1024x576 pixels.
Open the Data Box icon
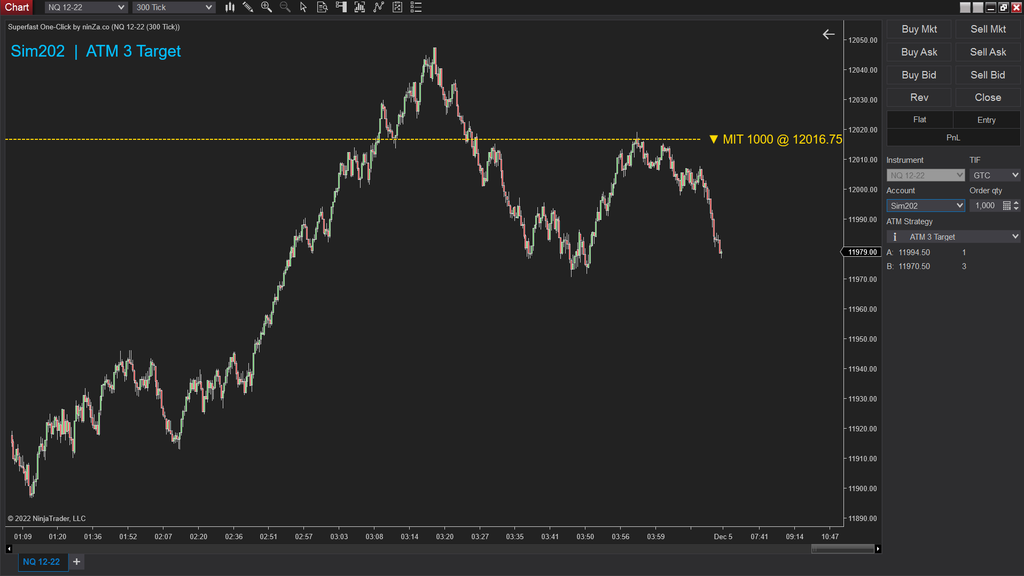tap(322, 7)
